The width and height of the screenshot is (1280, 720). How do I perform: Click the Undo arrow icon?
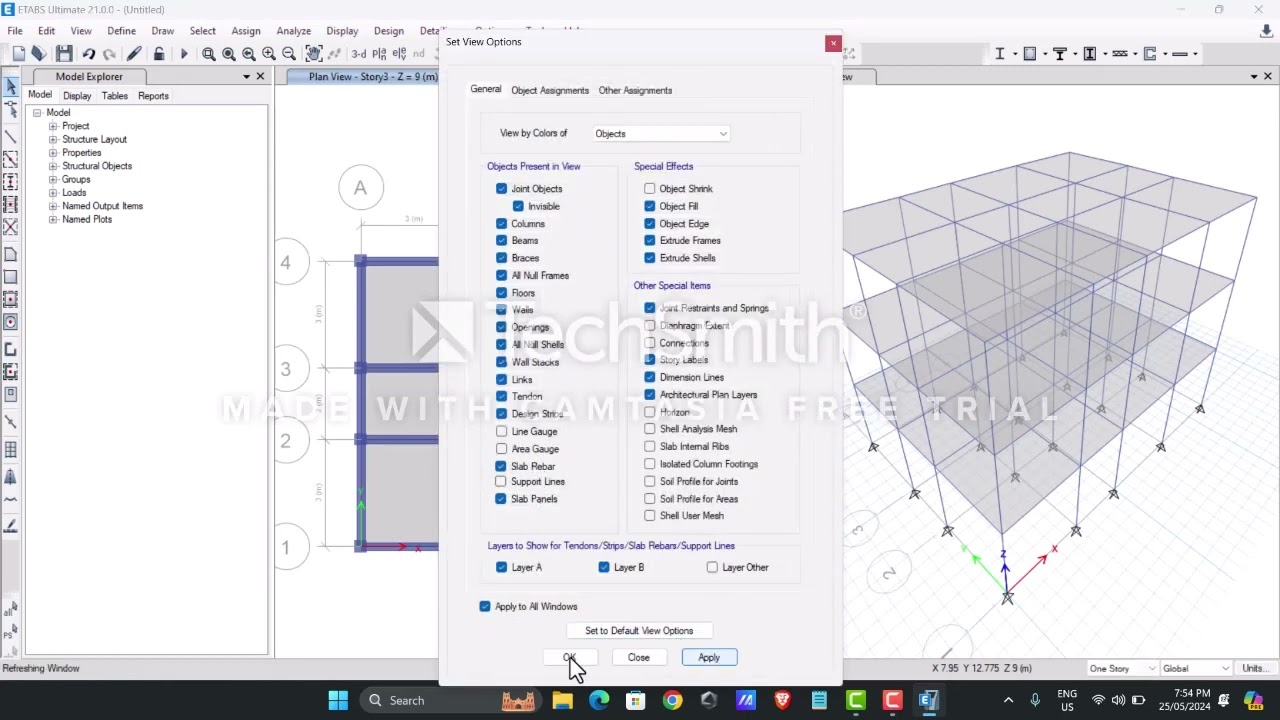89,54
